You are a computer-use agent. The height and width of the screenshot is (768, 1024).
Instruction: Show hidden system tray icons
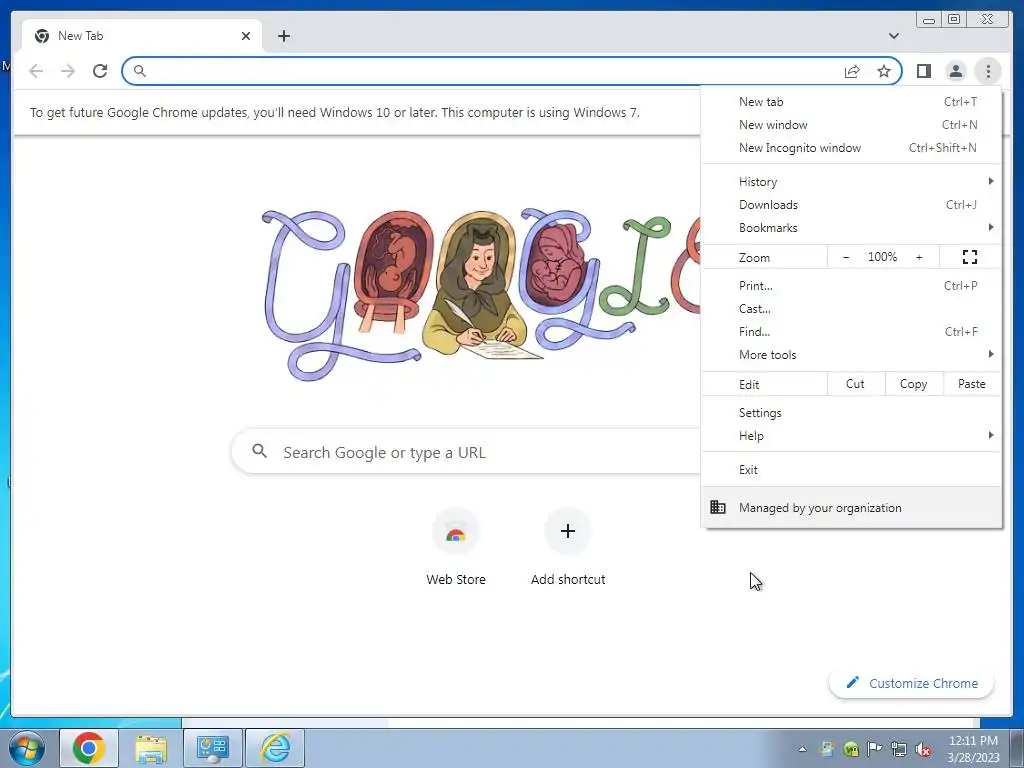802,749
